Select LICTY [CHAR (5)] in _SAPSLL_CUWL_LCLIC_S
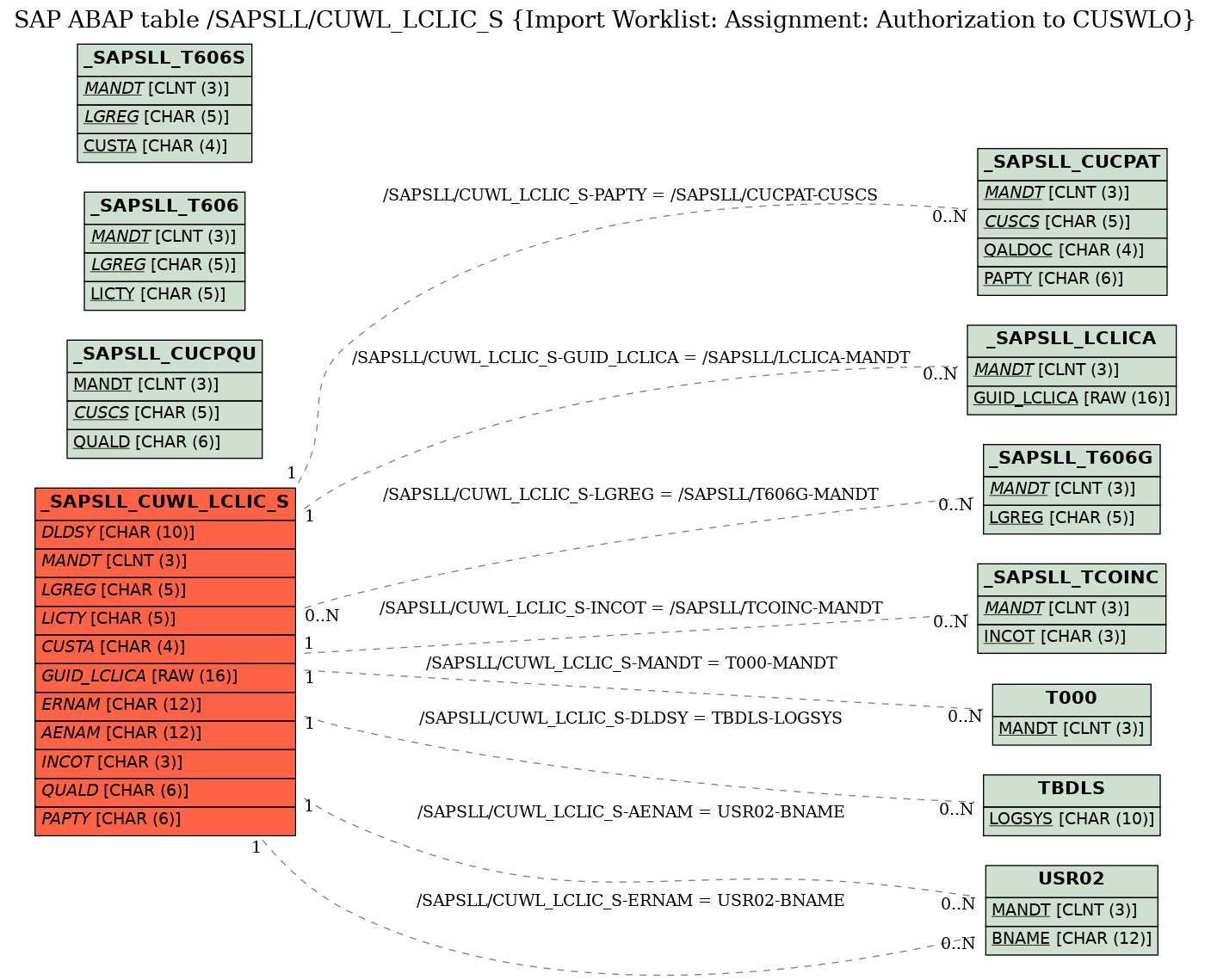Image resolution: width=1211 pixels, height=980 pixels. (x=165, y=619)
